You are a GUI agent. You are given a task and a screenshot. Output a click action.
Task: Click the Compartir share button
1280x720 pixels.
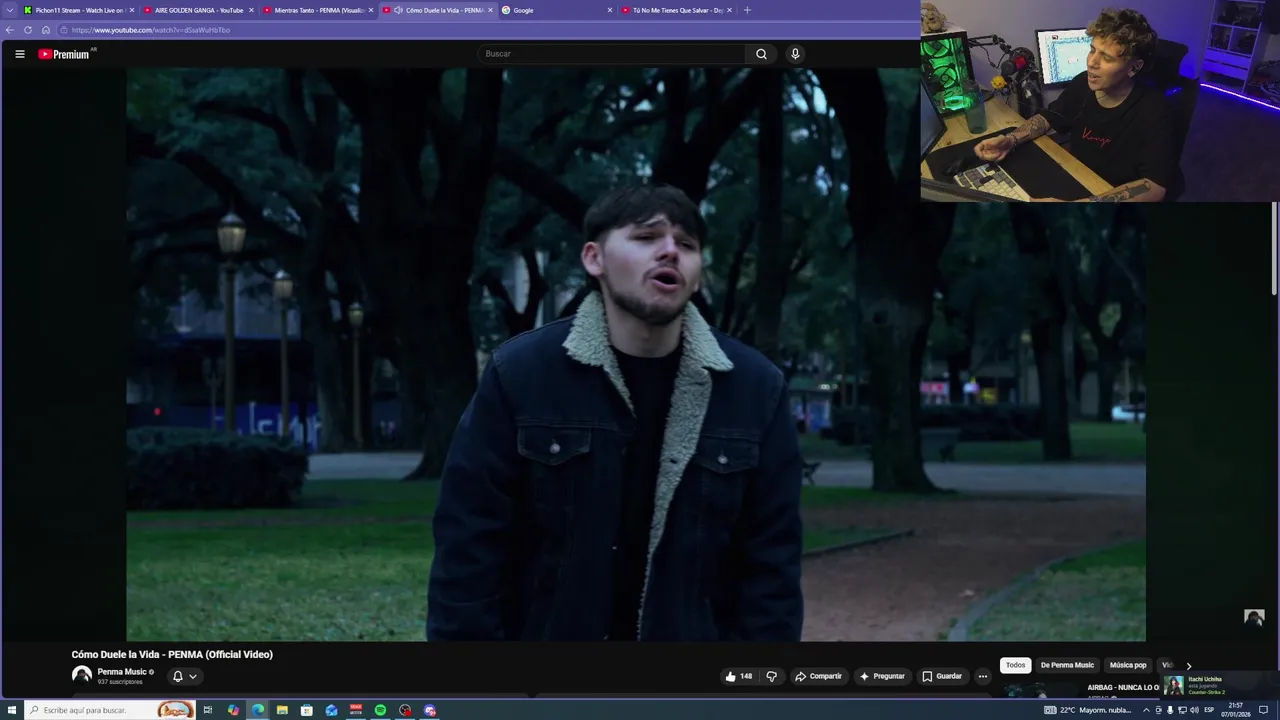(x=818, y=676)
